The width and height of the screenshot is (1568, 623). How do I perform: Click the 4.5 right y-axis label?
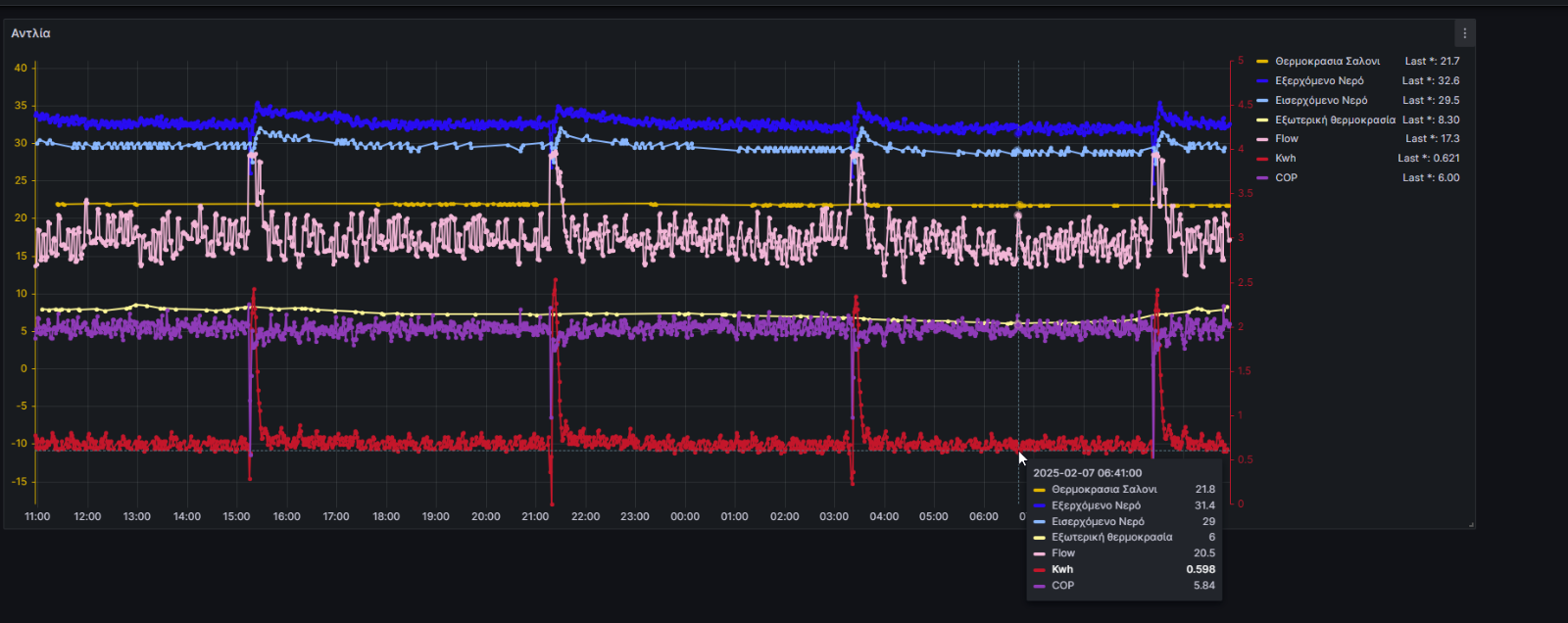[x=1245, y=104]
